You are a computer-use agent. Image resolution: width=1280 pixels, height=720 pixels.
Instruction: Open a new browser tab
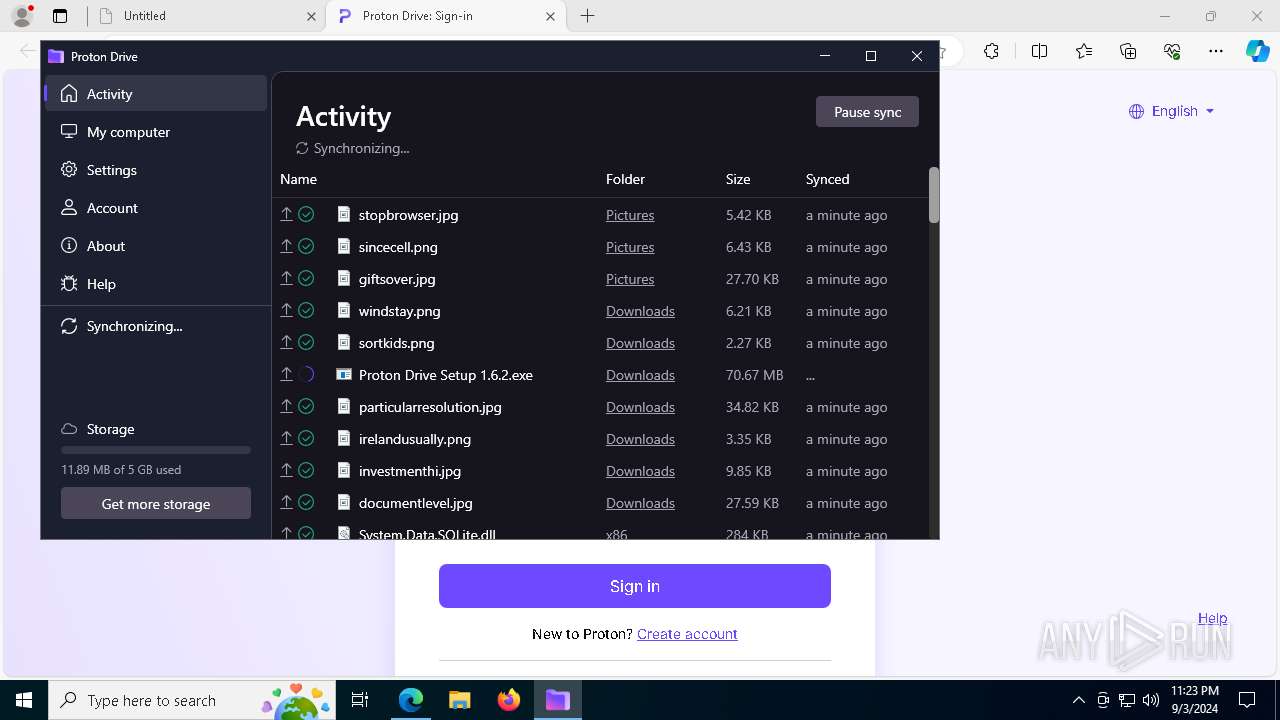[x=588, y=16]
